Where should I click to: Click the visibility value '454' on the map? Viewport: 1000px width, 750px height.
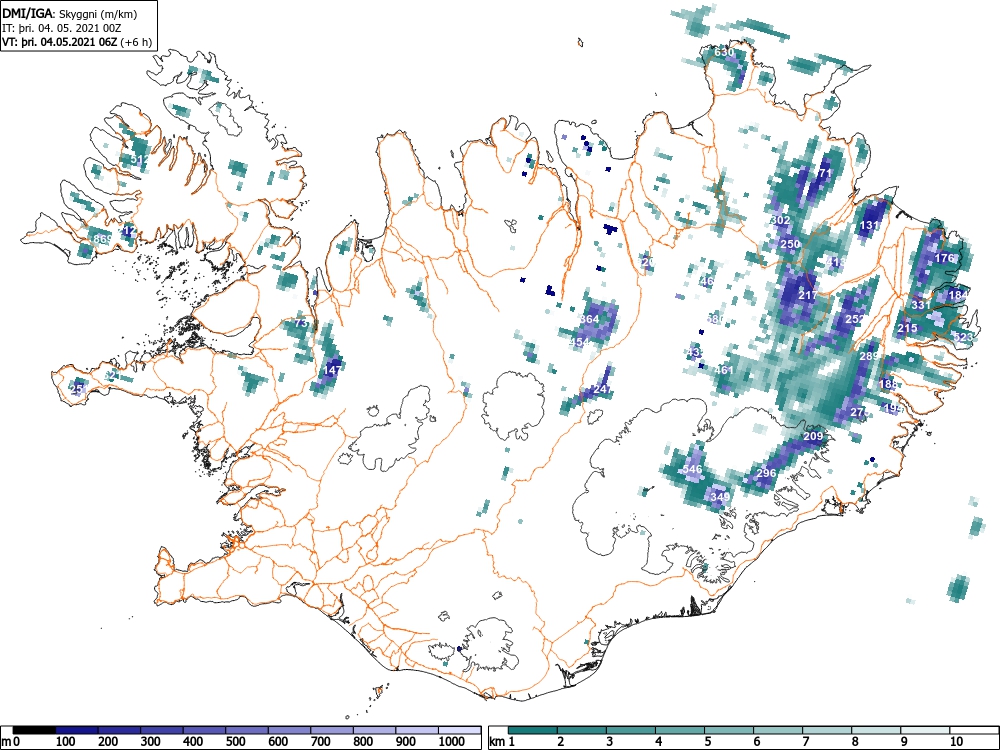point(580,342)
